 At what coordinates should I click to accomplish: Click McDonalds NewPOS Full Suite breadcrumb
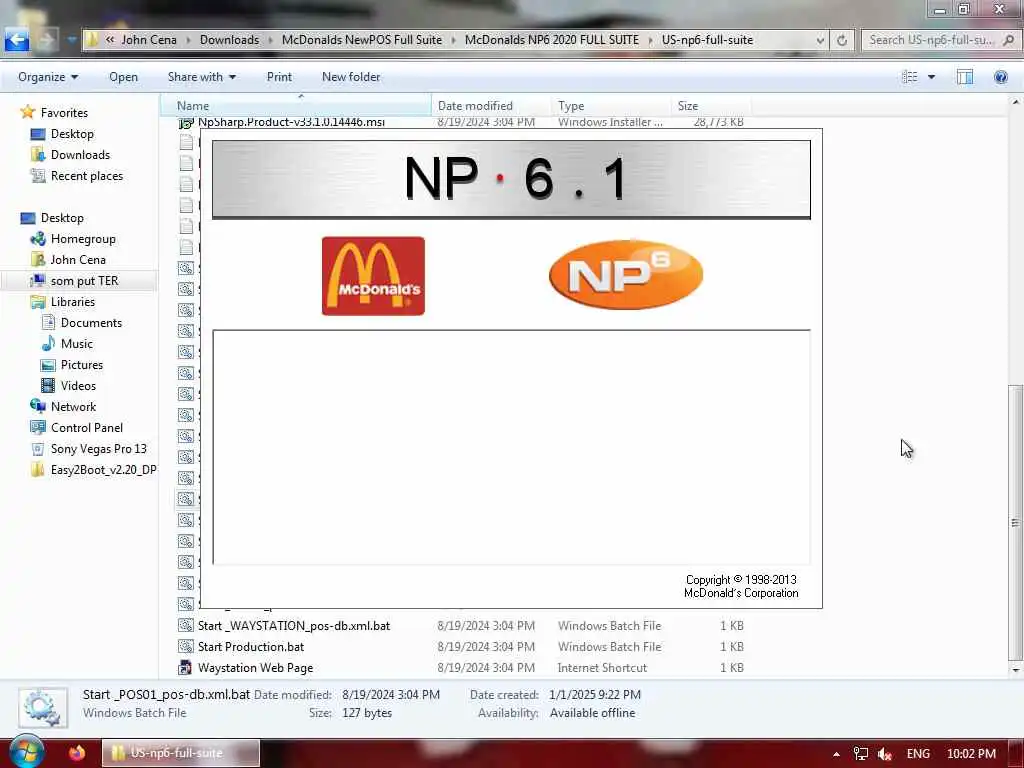point(362,40)
